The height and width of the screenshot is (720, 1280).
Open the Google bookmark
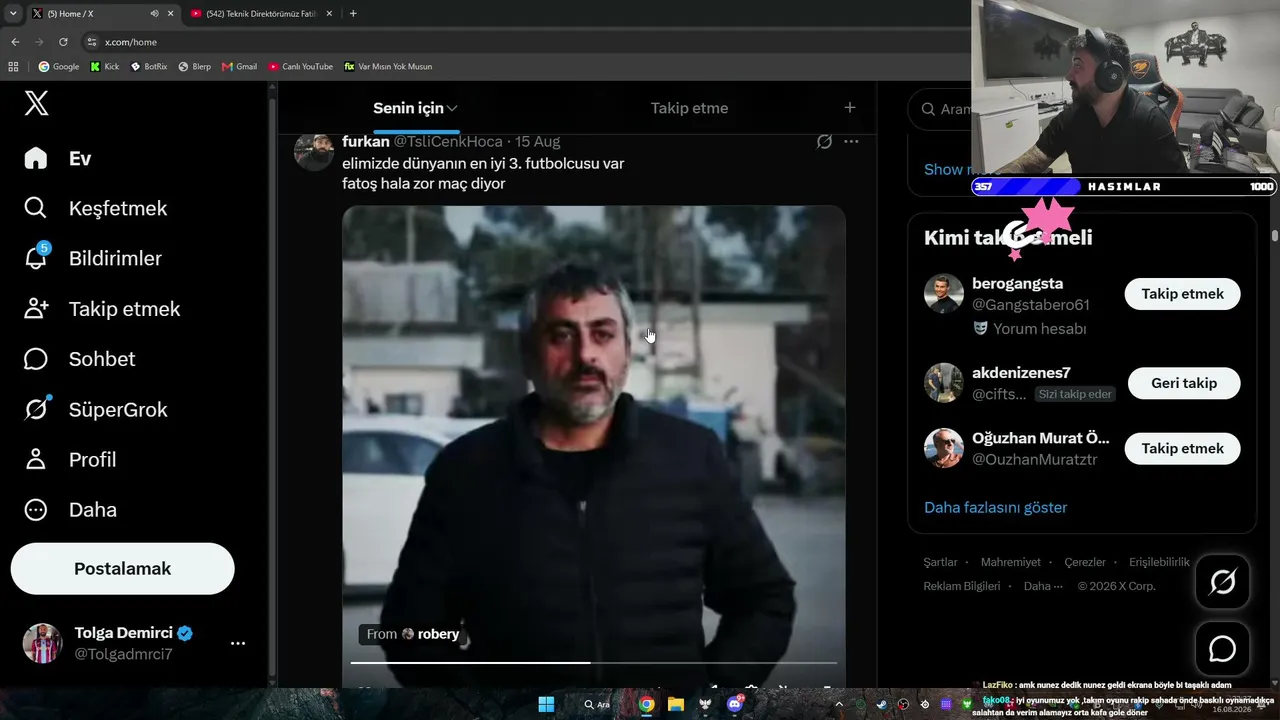tap(59, 66)
